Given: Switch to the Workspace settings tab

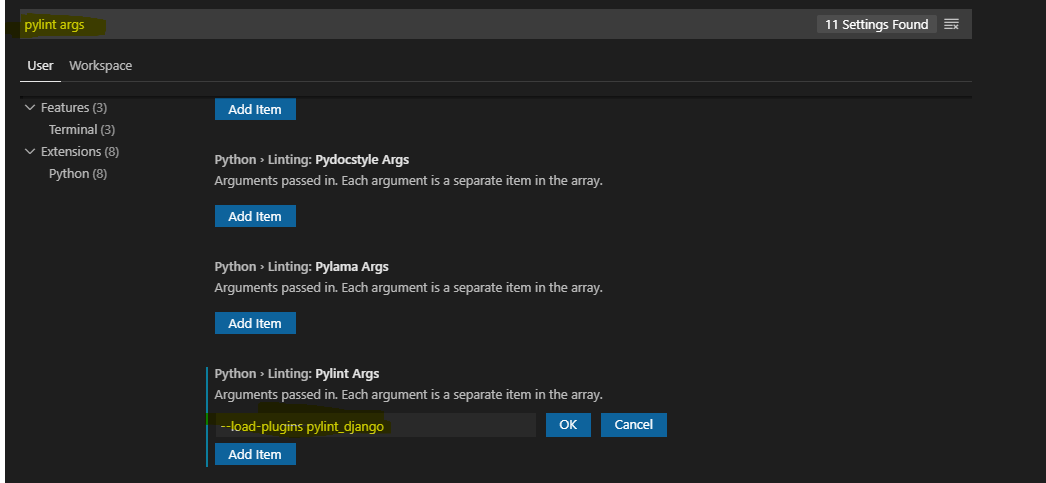Looking at the screenshot, I should (x=100, y=66).
